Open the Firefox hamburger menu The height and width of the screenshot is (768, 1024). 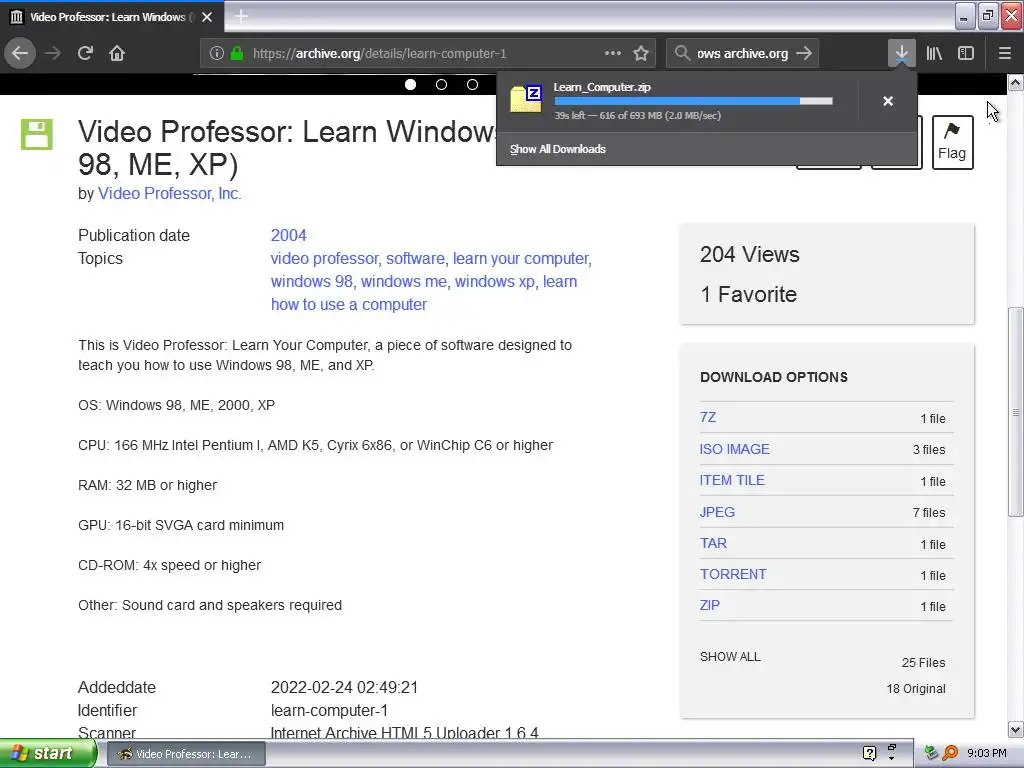[x=1004, y=53]
